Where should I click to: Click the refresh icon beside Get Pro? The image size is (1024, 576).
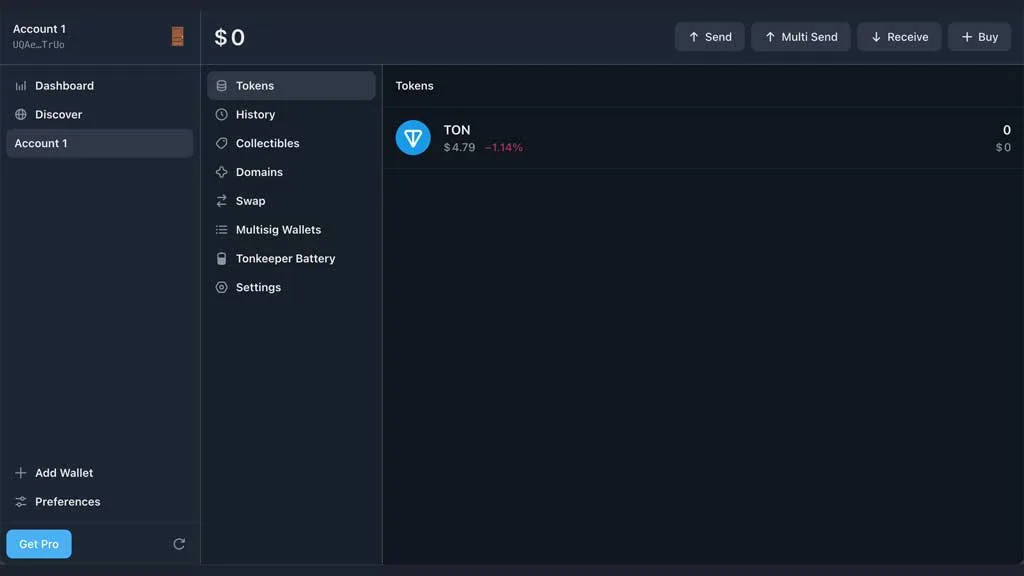[x=179, y=544]
